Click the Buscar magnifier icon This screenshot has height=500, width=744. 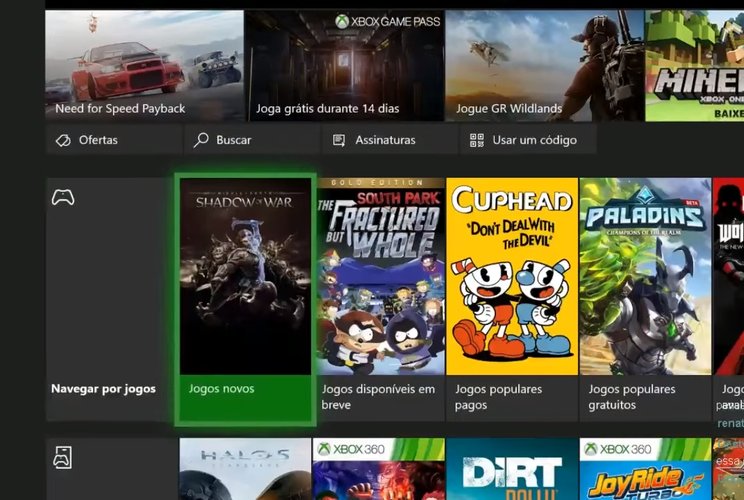pos(201,140)
